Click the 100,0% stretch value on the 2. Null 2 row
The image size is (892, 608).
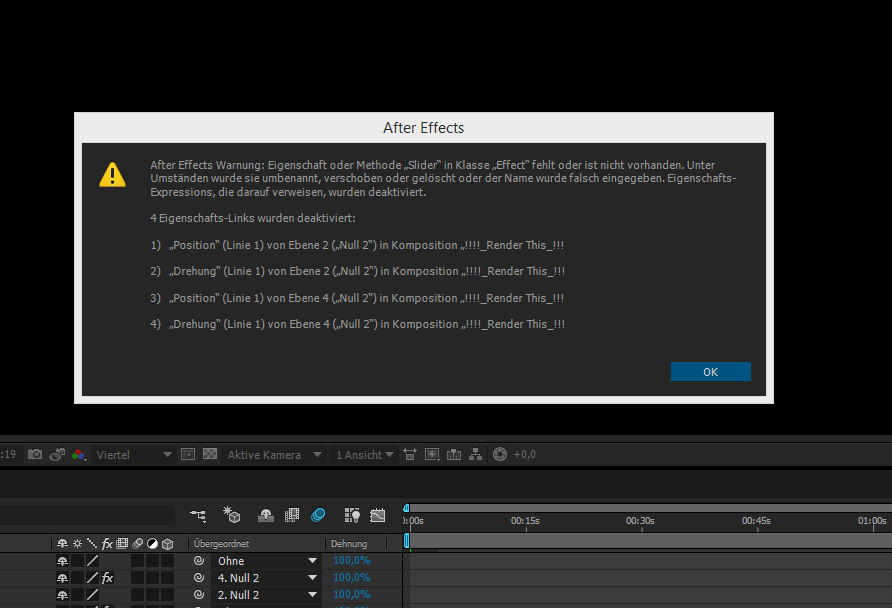coord(352,594)
